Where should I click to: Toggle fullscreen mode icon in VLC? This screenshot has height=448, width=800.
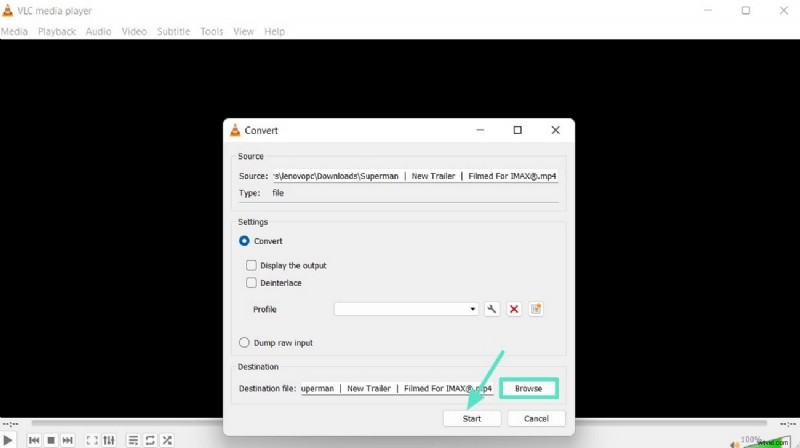tap(92, 440)
